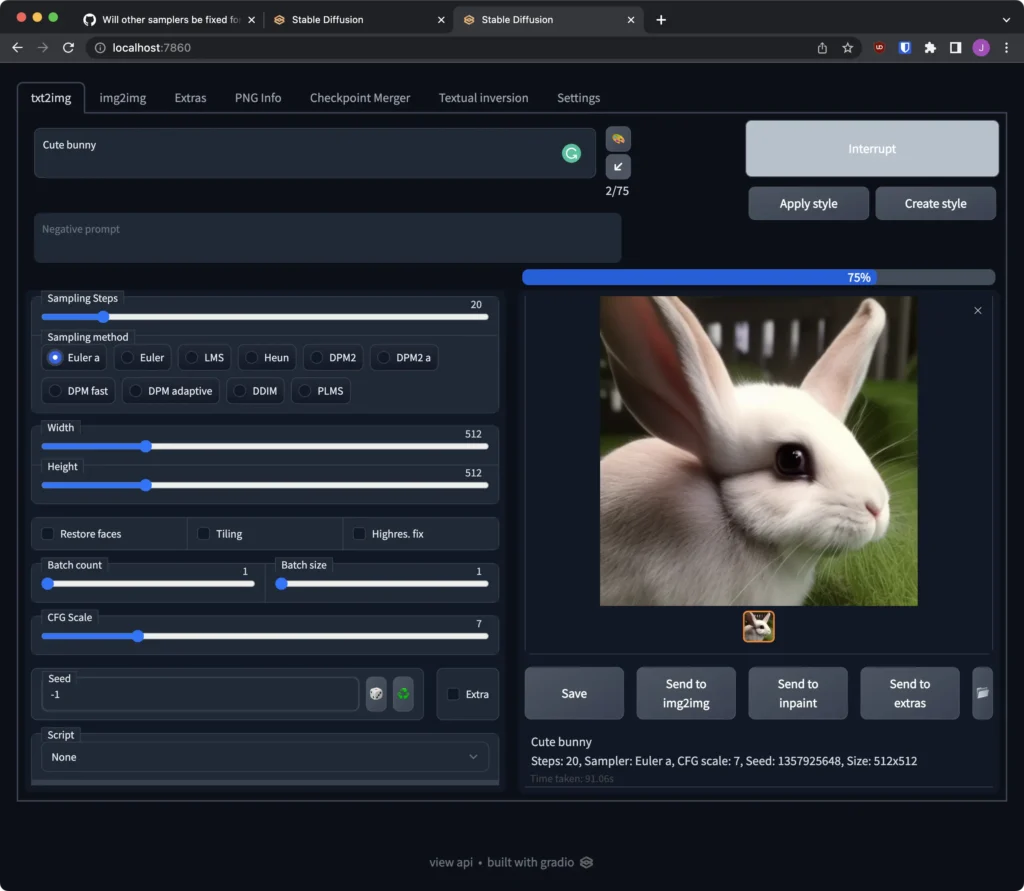Click the dice icon next to Seed
Screen dimensions: 1024x891
coord(376,694)
